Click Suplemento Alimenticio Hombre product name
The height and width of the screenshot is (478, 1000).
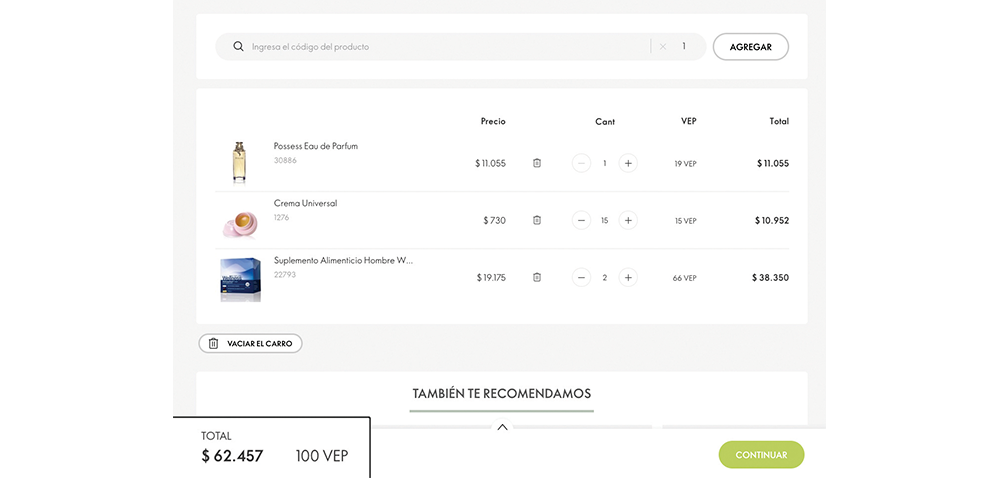[343, 260]
